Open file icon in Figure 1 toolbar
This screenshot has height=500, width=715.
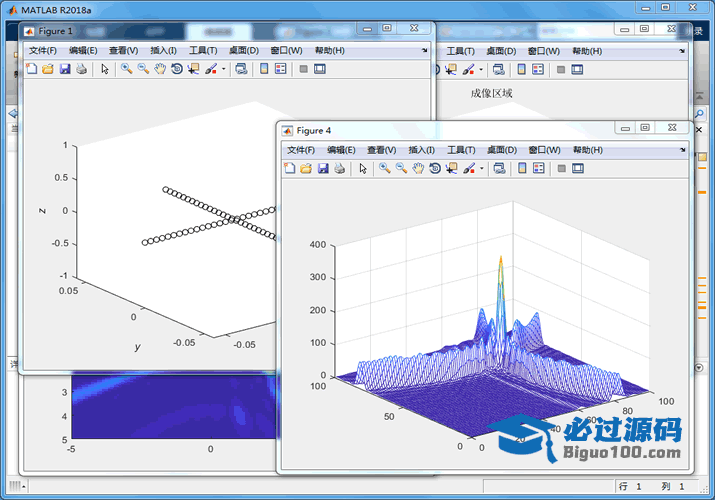coord(48,69)
